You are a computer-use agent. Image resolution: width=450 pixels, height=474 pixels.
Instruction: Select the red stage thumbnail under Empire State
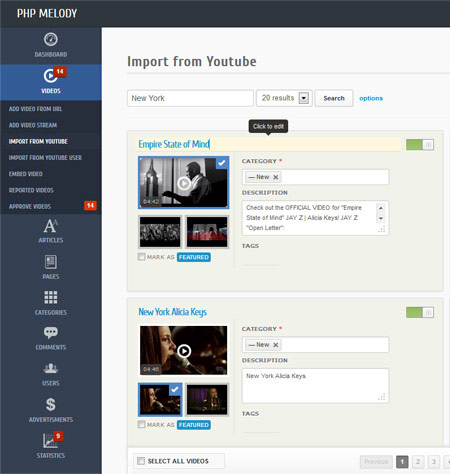coord(207,232)
